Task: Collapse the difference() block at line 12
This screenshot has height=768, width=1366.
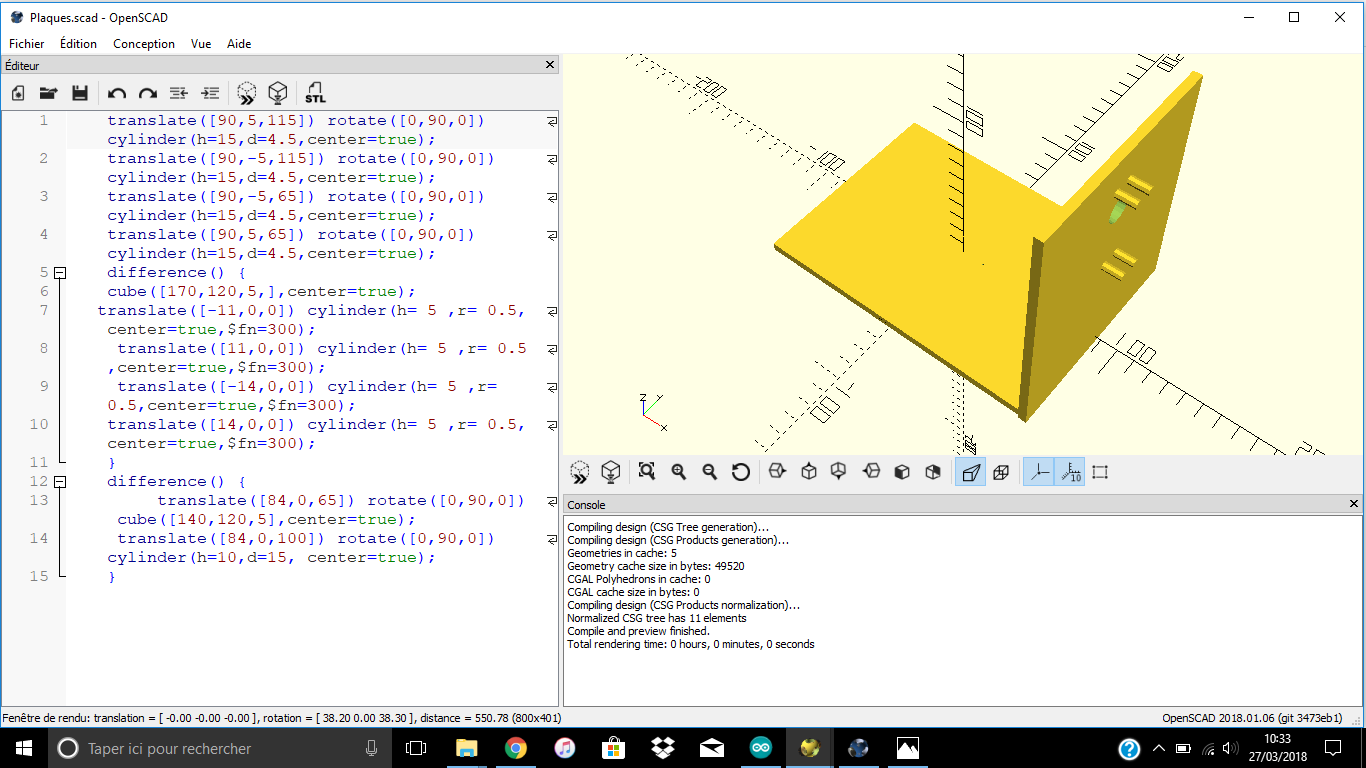Action: (x=60, y=481)
